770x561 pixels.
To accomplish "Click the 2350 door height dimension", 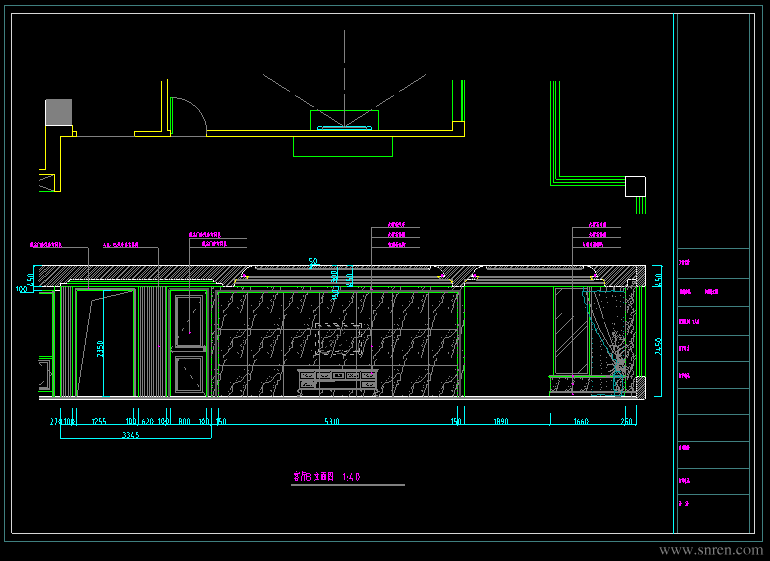I will 100,349.
